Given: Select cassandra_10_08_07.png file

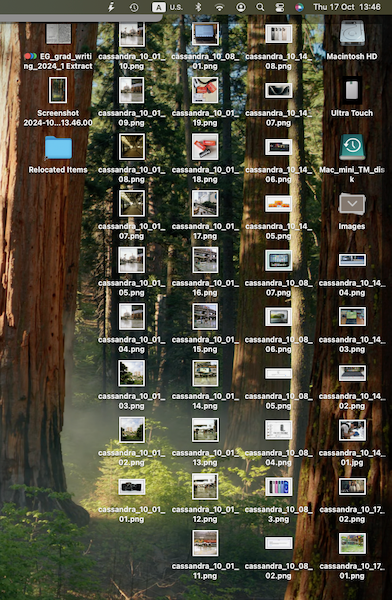Looking at the screenshot, I should coord(278,260).
